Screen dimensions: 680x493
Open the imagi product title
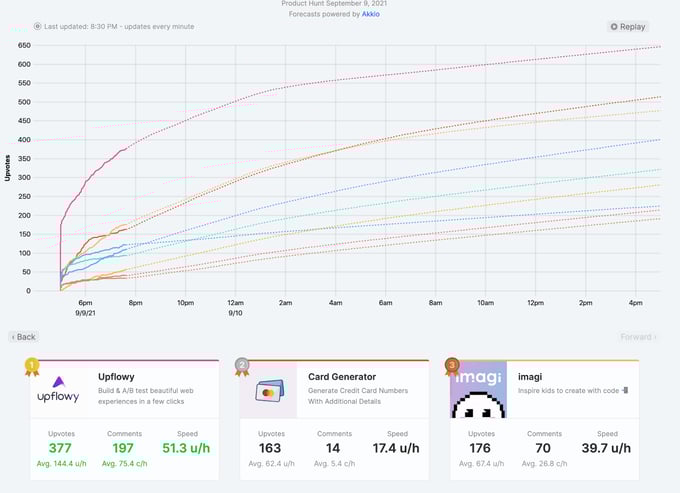tap(528, 377)
